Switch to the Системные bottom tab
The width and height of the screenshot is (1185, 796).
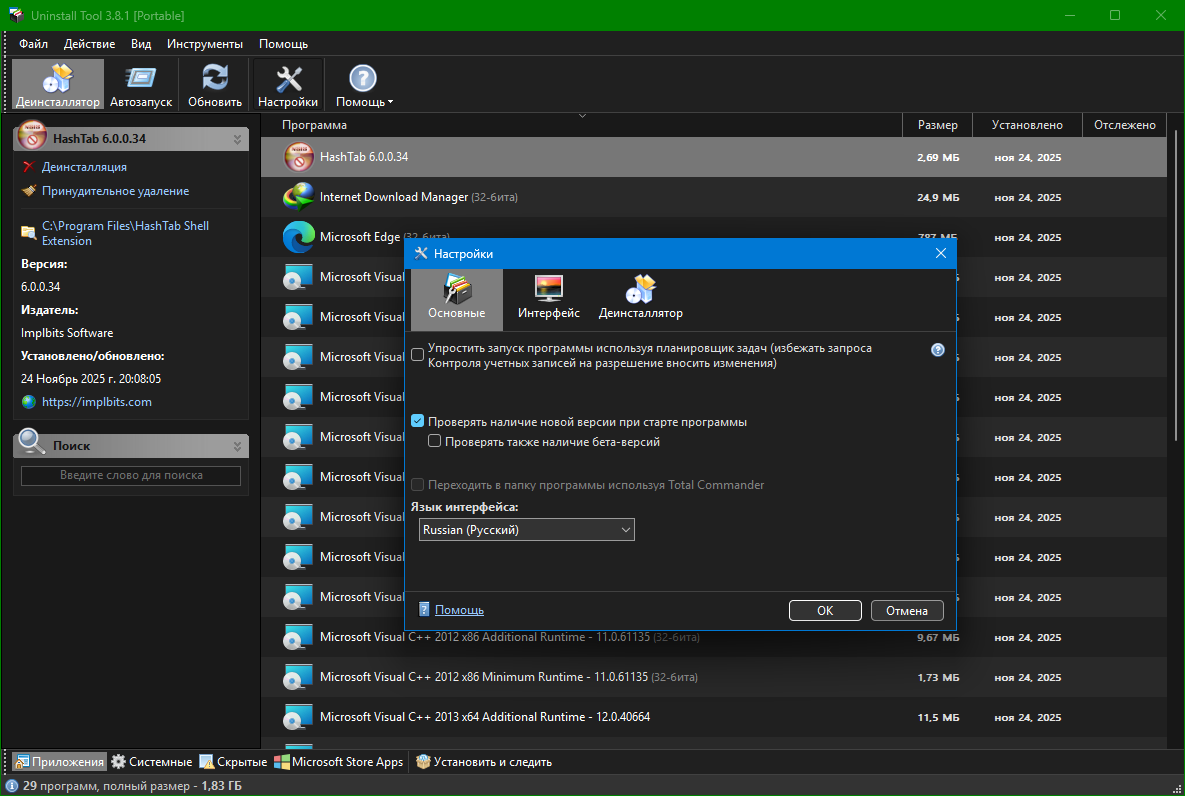tap(152, 762)
